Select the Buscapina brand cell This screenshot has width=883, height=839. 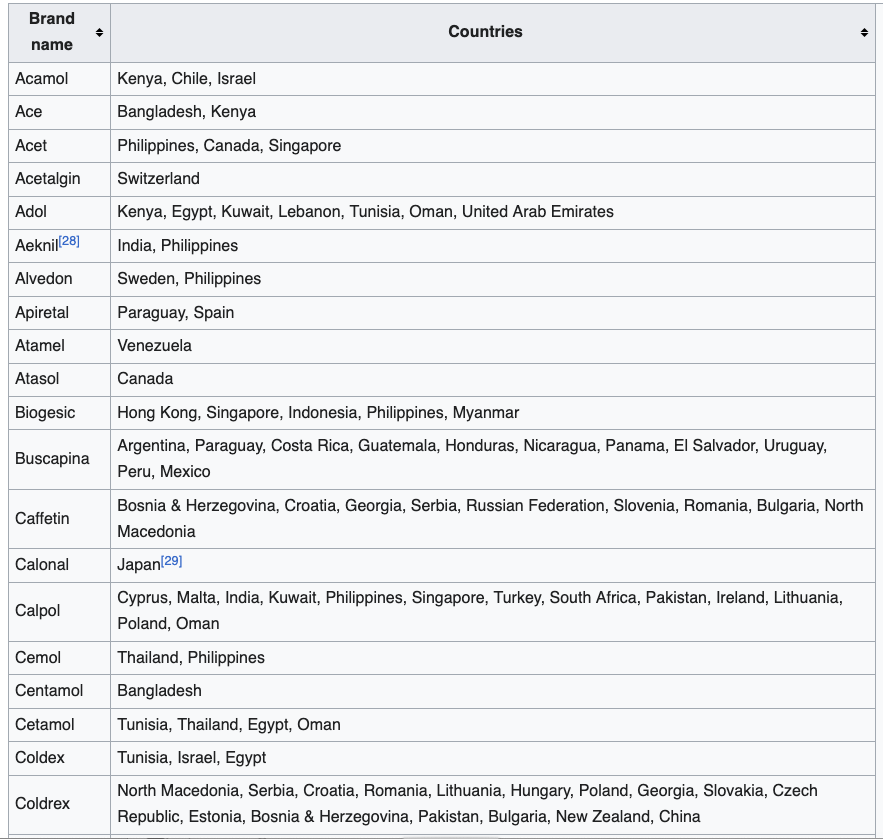(x=60, y=459)
